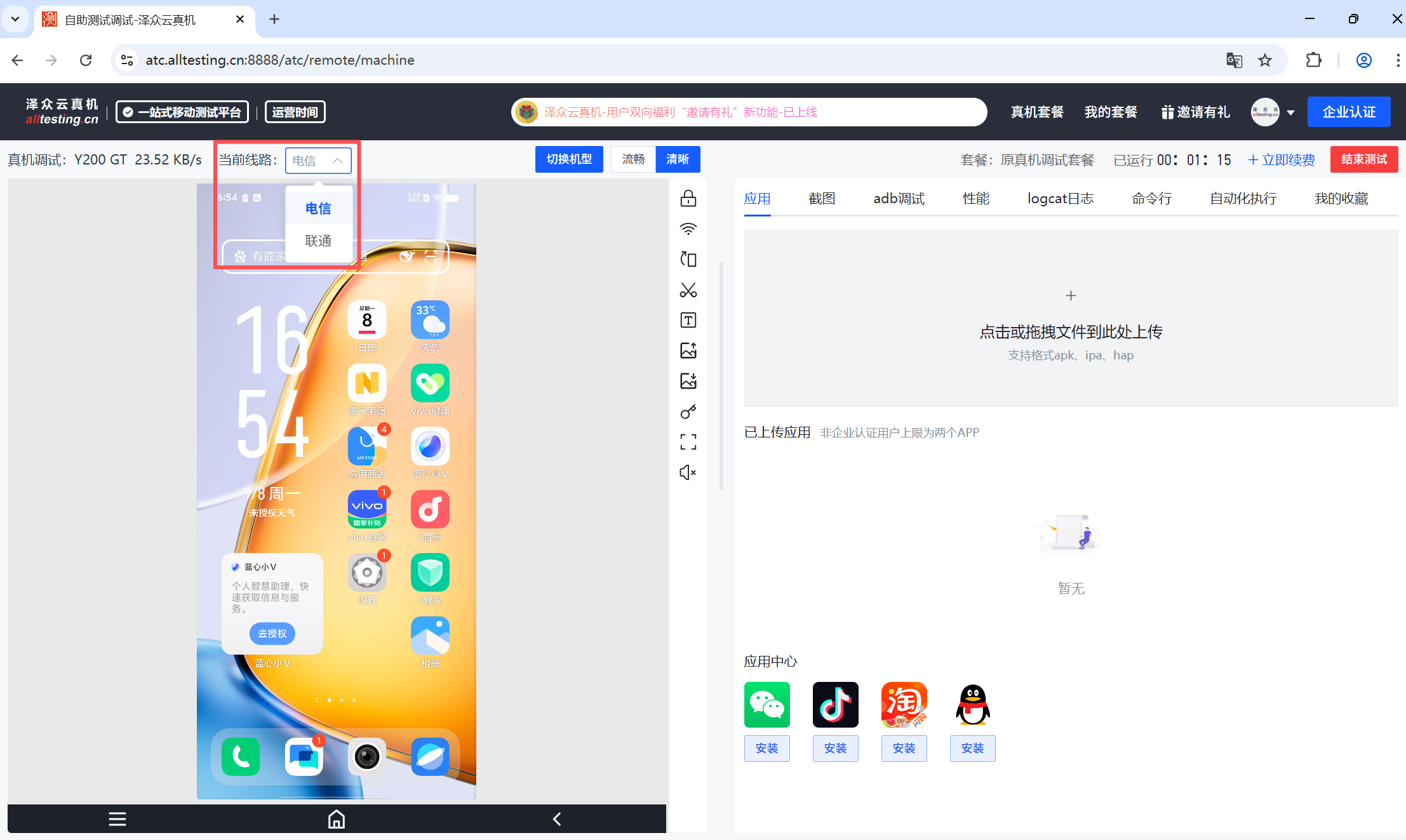Switch to the adb调试 tab
Viewport: 1406px width, 840px height.
[899, 199]
